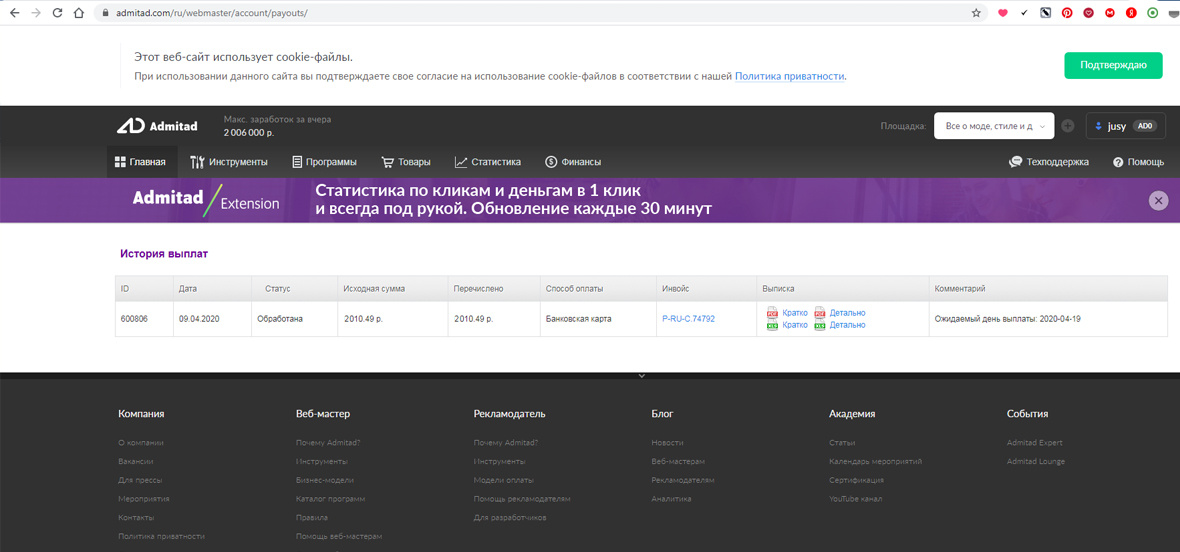Collapse footer using the chevron arrow
The image size is (1180, 552).
click(x=641, y=376)
